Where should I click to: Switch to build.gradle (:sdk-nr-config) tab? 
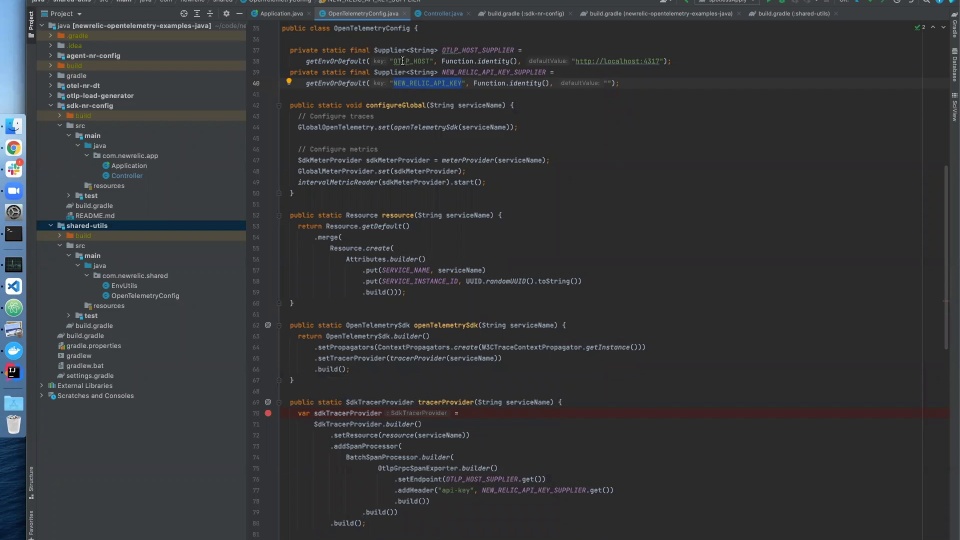[525, 13]
